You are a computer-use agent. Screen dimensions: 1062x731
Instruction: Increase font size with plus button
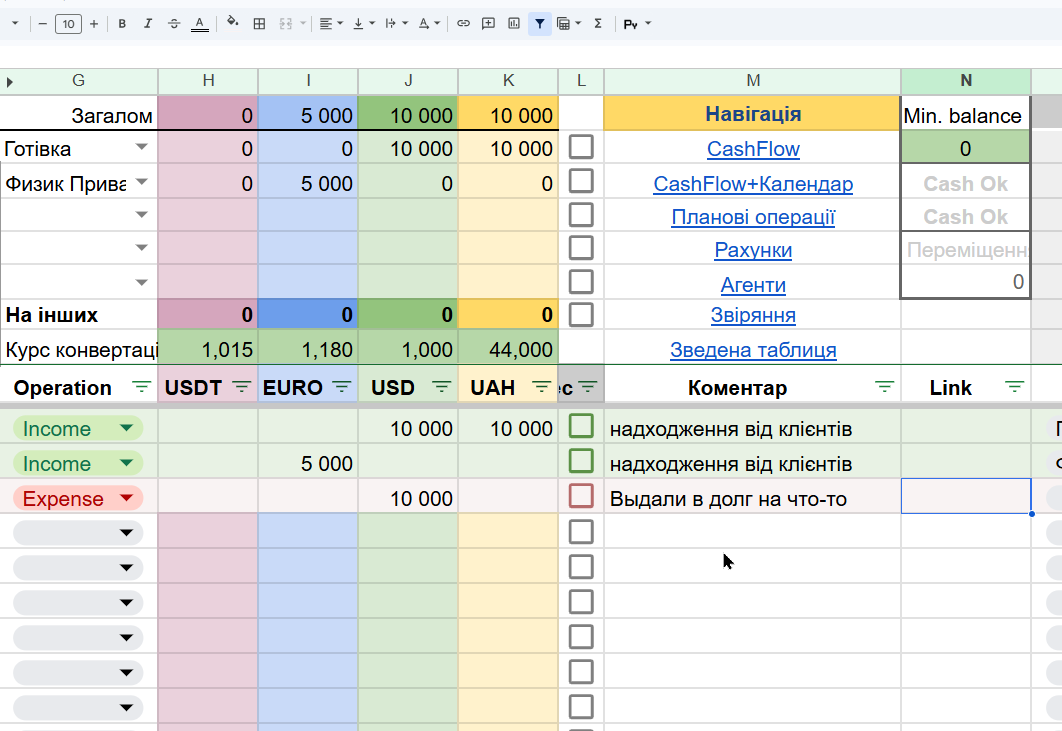94,24
